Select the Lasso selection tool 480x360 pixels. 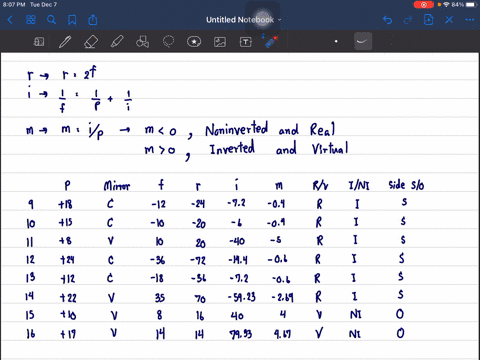[x=168, y=42]
